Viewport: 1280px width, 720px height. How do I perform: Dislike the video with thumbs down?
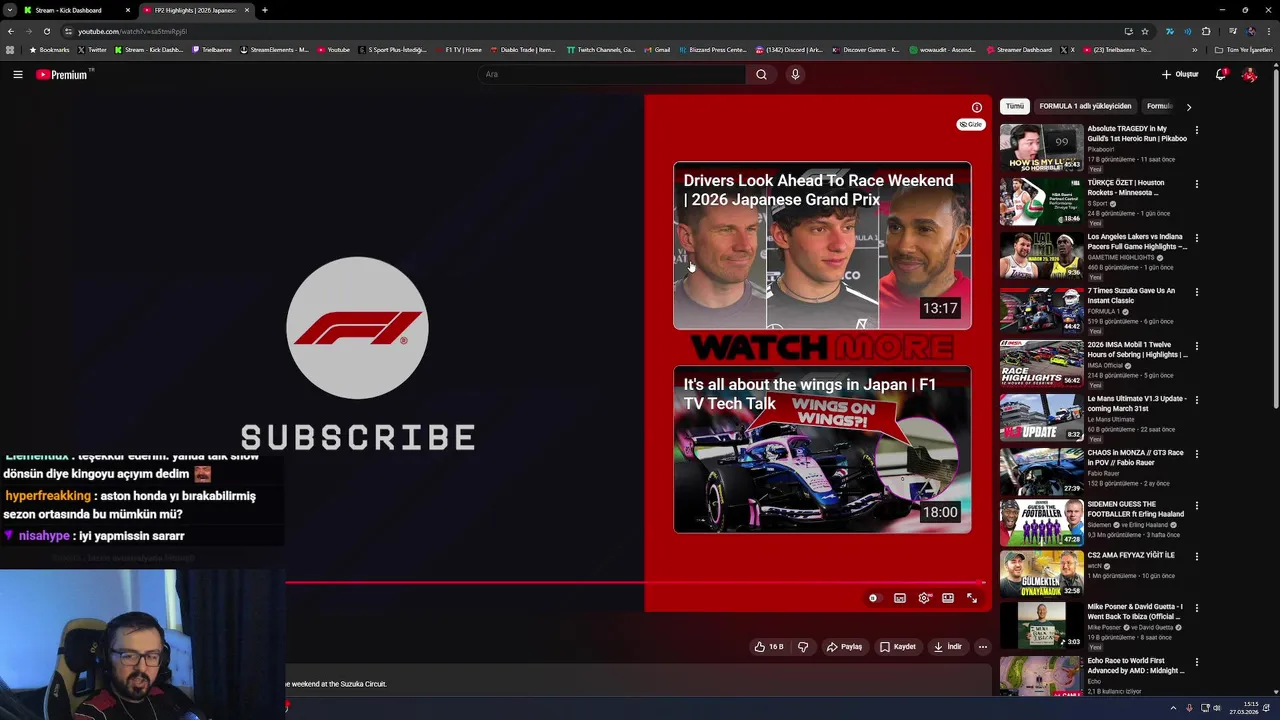click(x=802, y=647)
